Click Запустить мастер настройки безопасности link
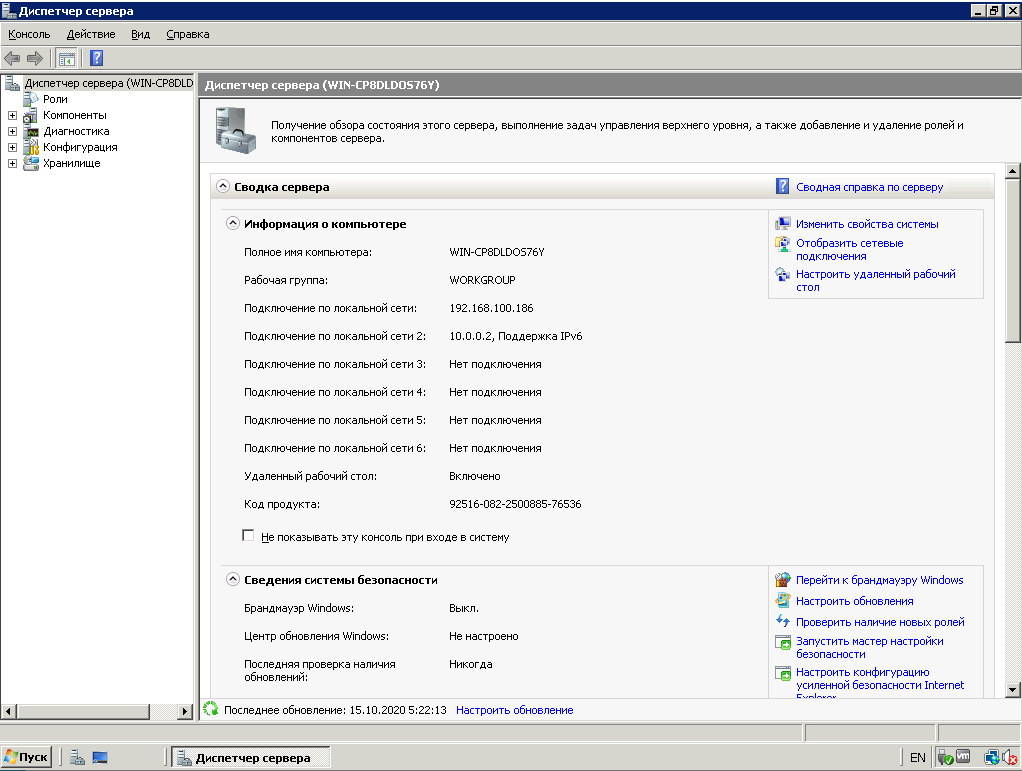The image size is (1022, 771). click(869, 648)
